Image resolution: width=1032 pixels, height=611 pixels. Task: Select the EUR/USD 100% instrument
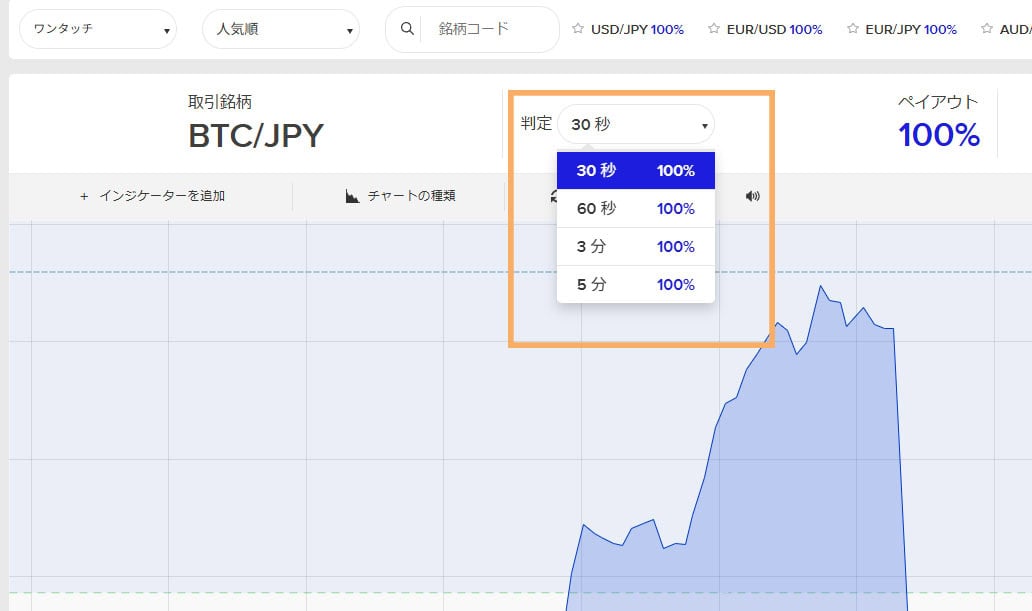click(x=775, y=30)
